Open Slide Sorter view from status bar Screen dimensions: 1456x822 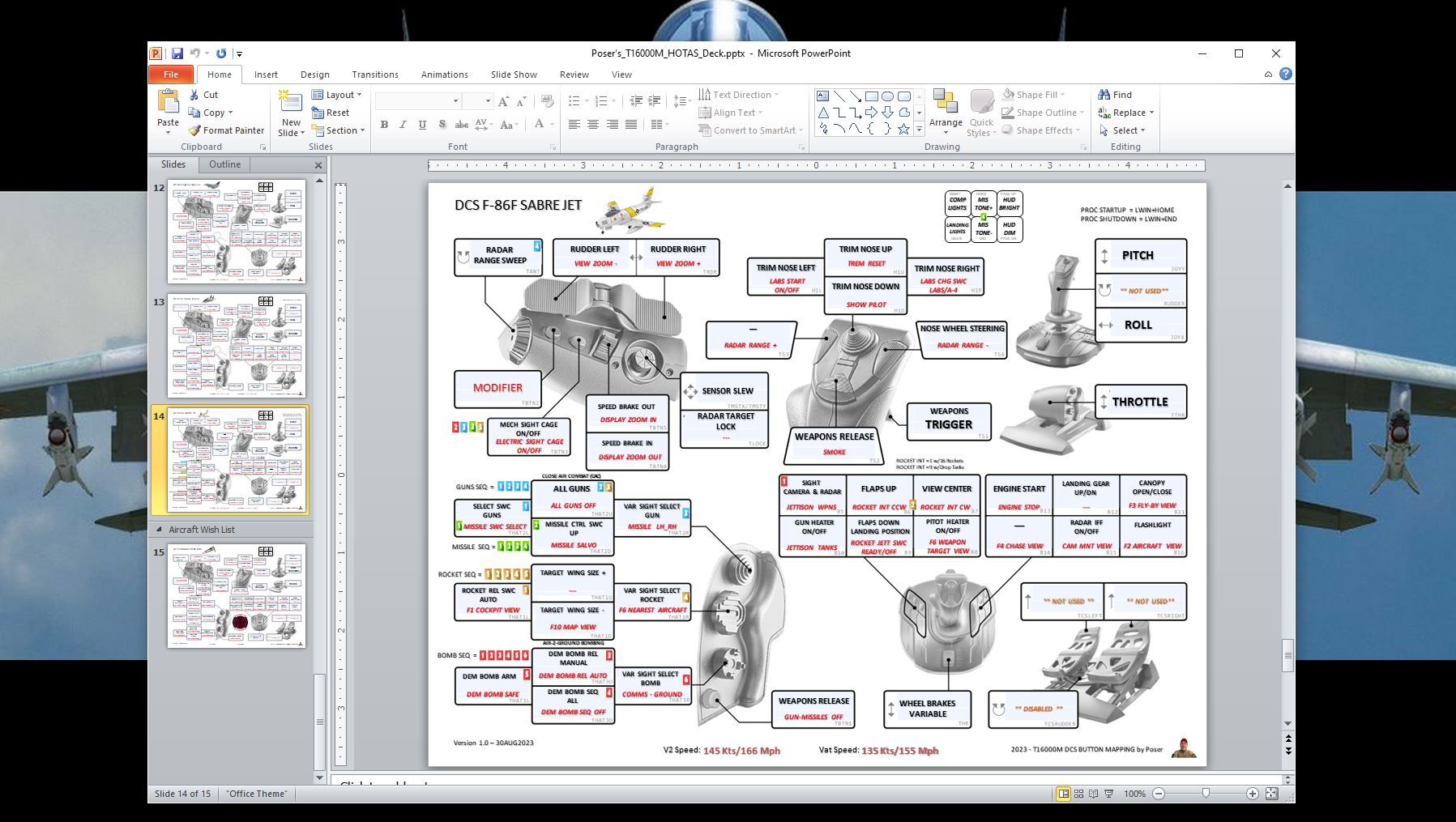[1078, 794]
